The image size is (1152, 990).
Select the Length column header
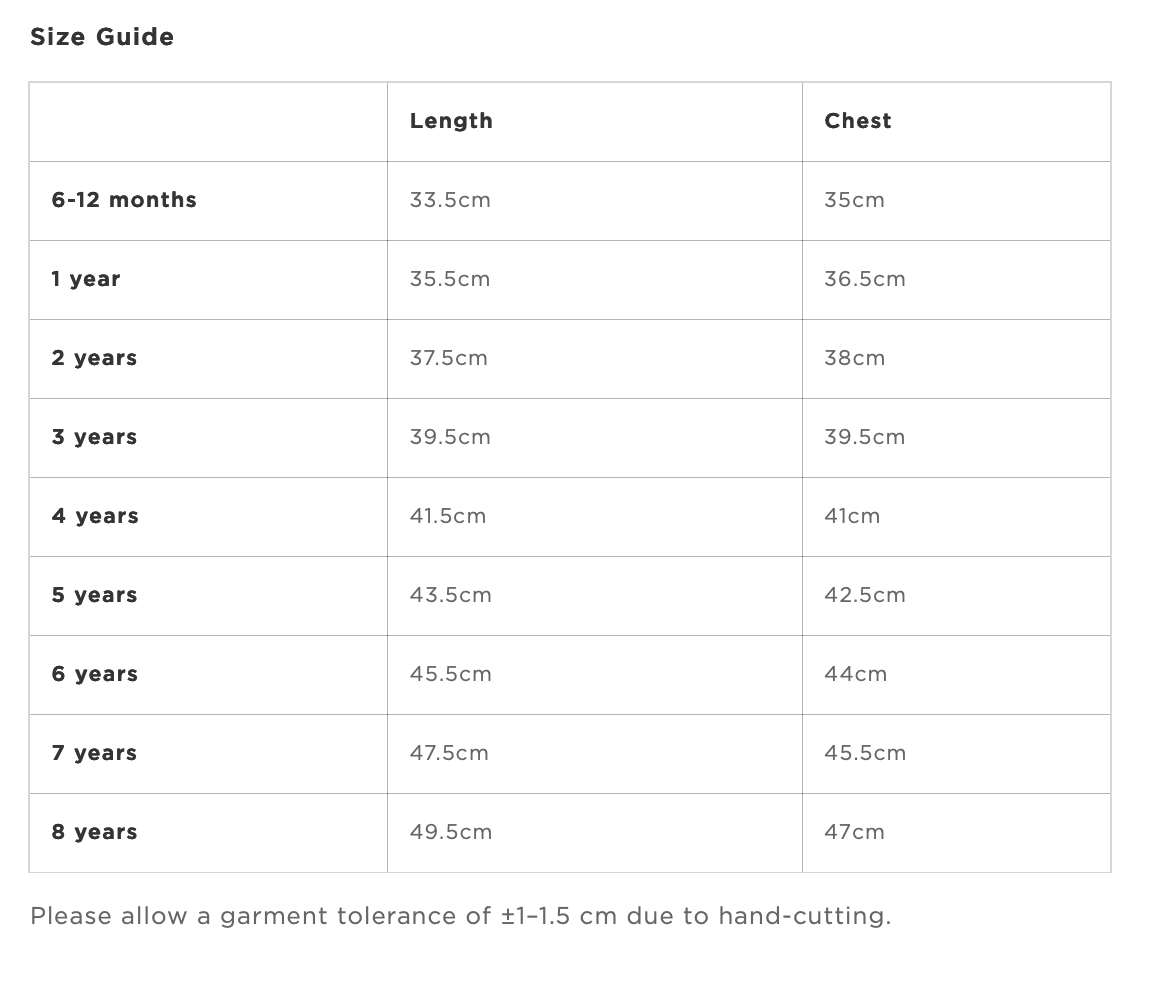(451, 121)
